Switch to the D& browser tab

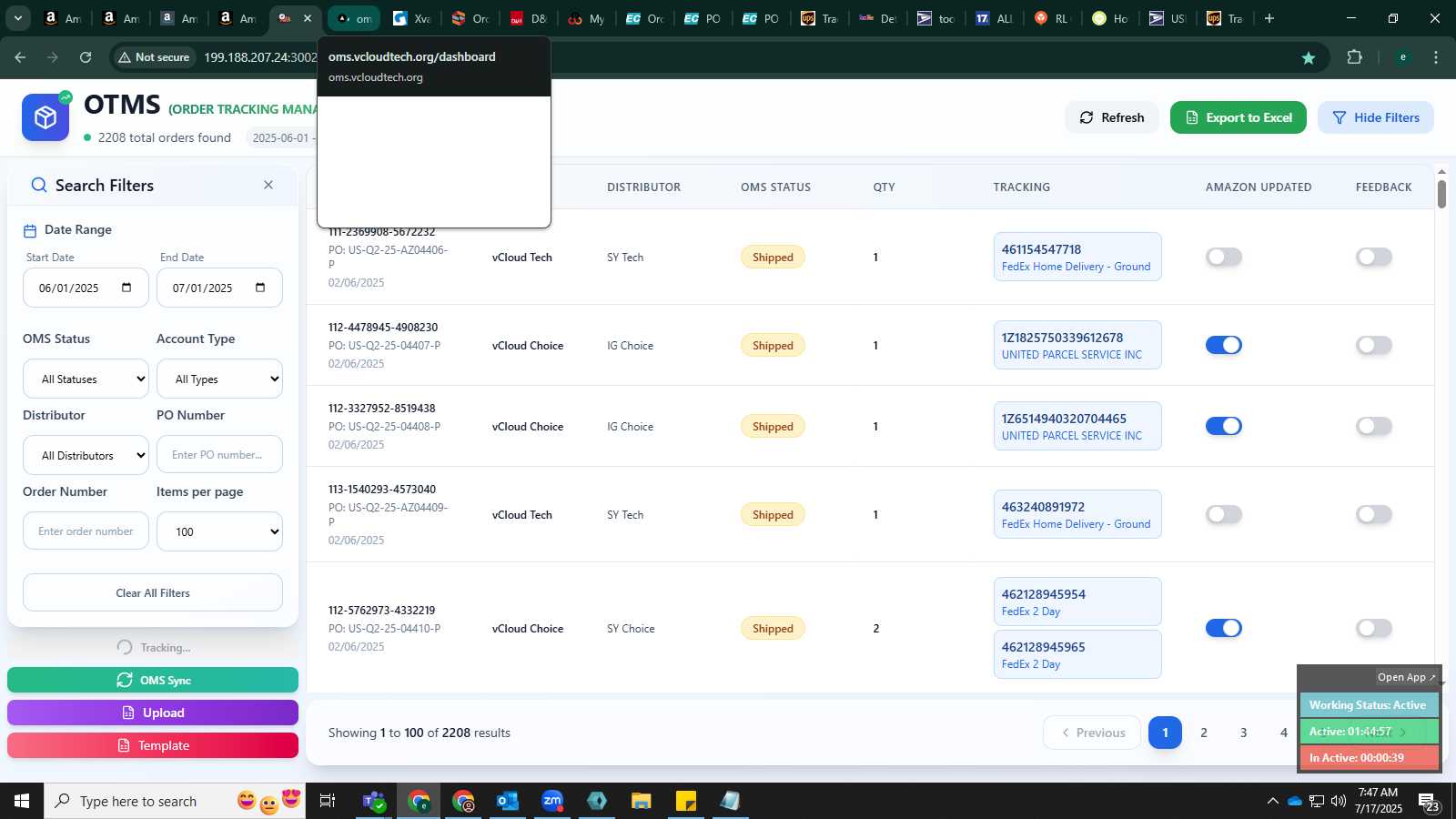[x=528, y=18]
